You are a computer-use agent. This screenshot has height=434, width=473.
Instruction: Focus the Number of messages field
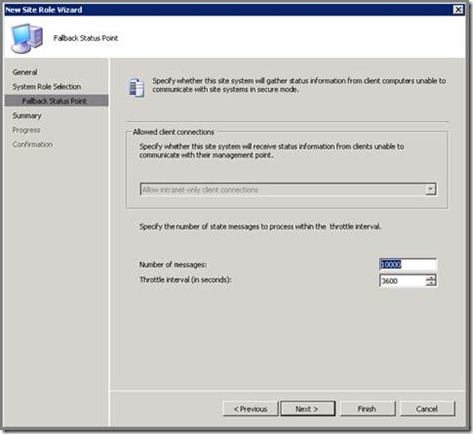[408, 264]
